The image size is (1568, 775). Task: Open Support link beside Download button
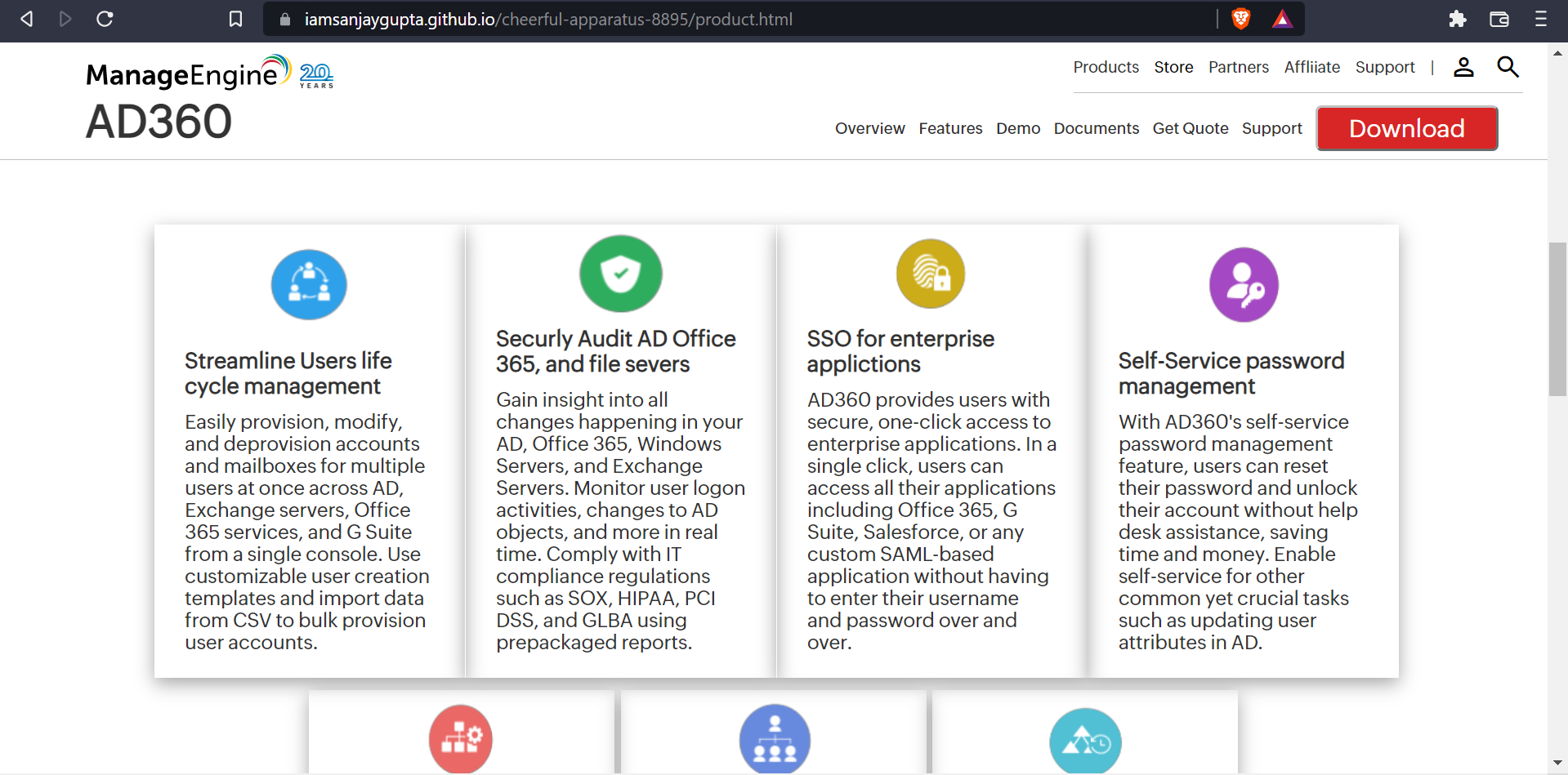pyautogui.click(x=1271, y=128)
